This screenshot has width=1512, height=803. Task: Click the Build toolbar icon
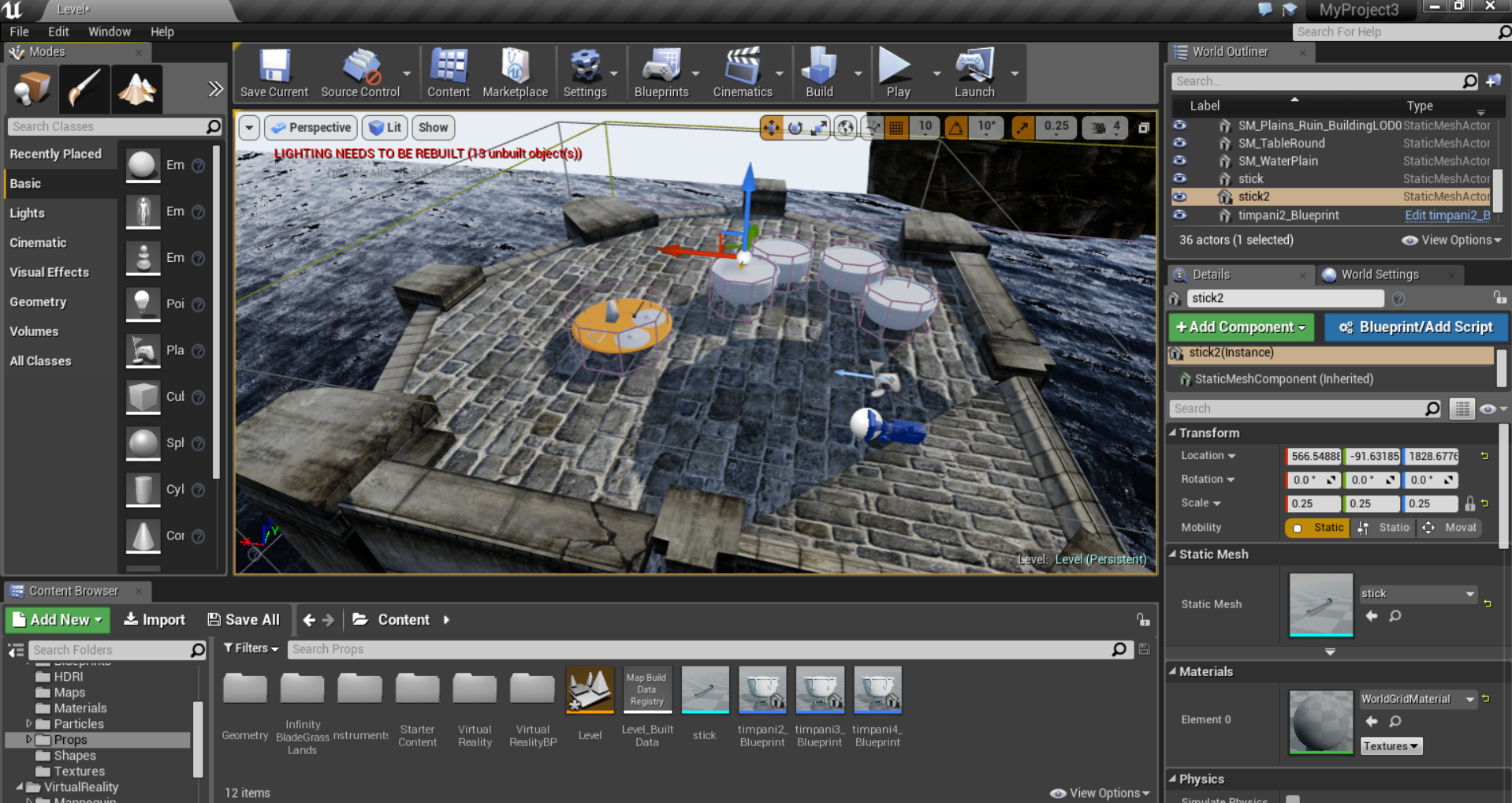819,73
